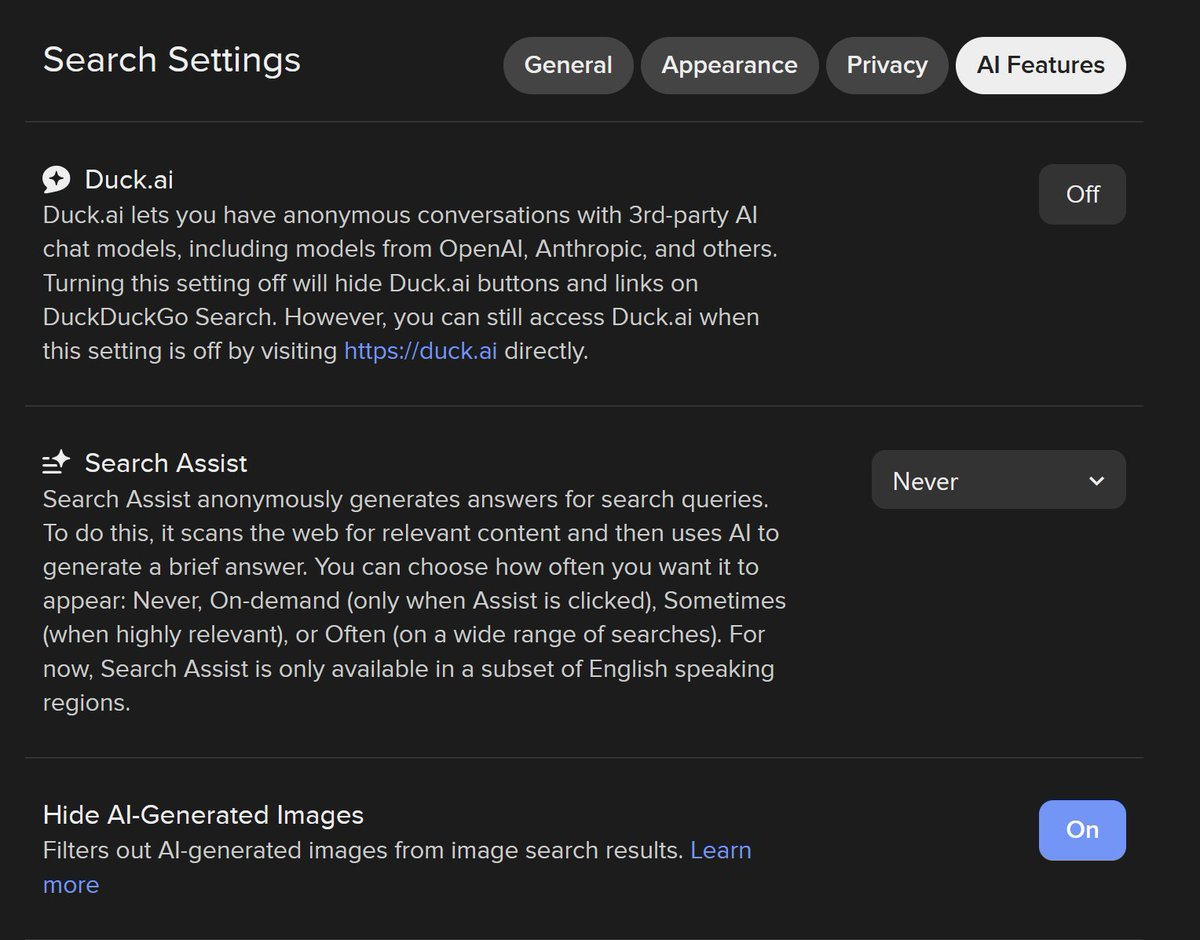The image size is (1200, 940).
Task: Click the Duck.ai description paragraph
Action: tap(400, 284)
